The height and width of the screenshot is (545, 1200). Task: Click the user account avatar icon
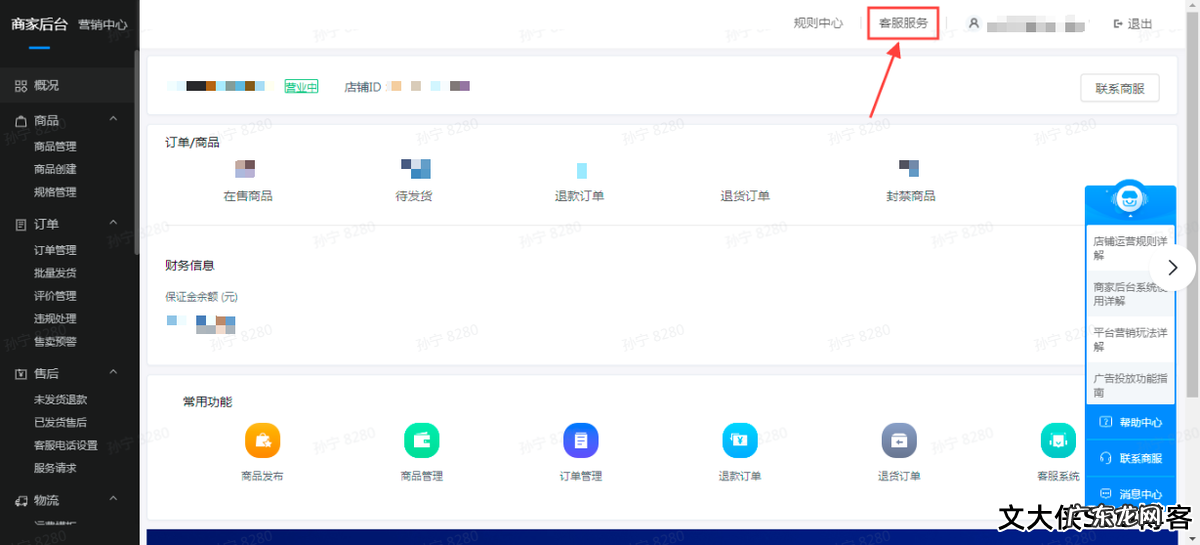(974, 23)
